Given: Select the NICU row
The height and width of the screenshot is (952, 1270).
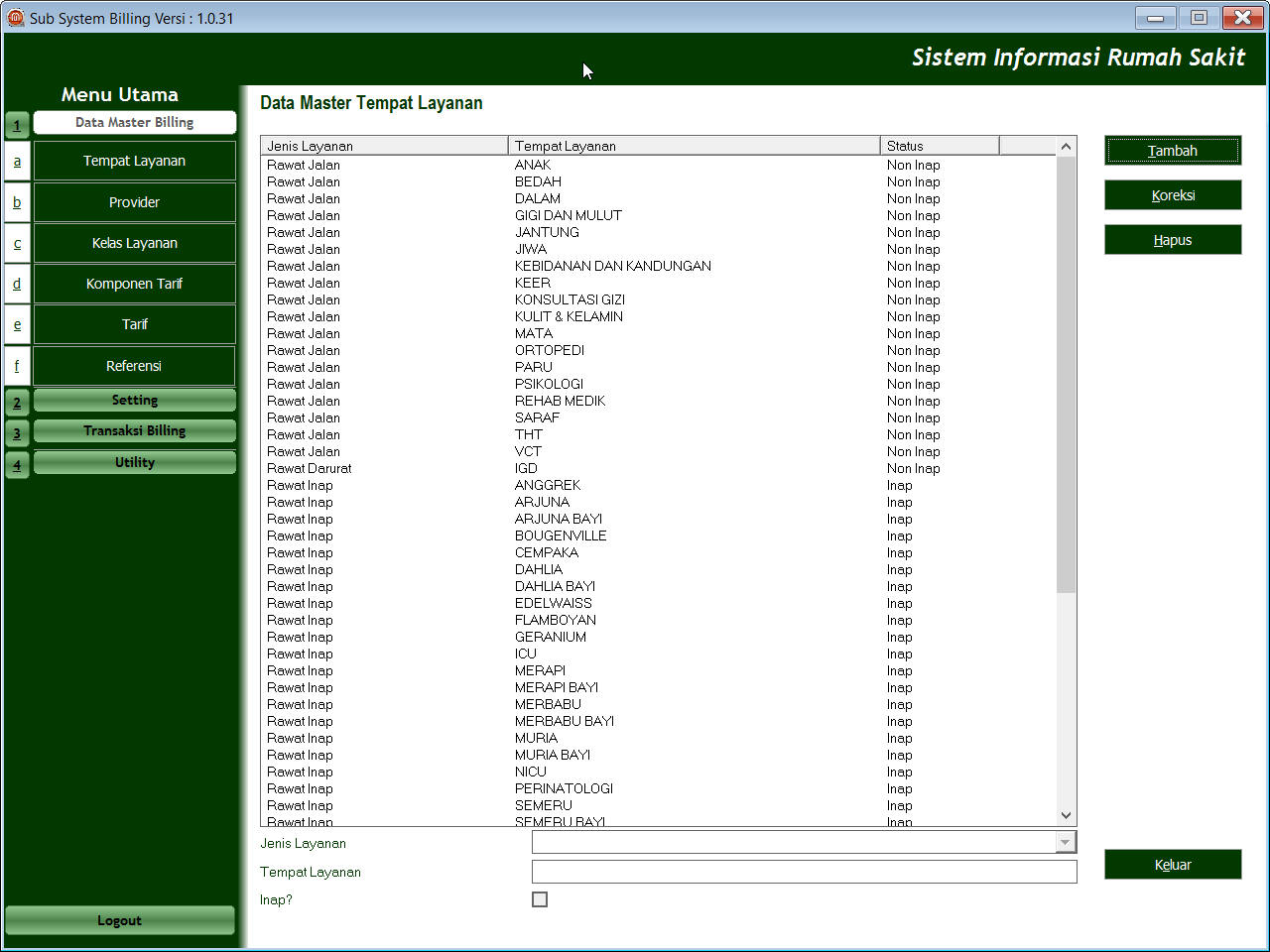Looking at the screenshot, I should tap(659, 772).
